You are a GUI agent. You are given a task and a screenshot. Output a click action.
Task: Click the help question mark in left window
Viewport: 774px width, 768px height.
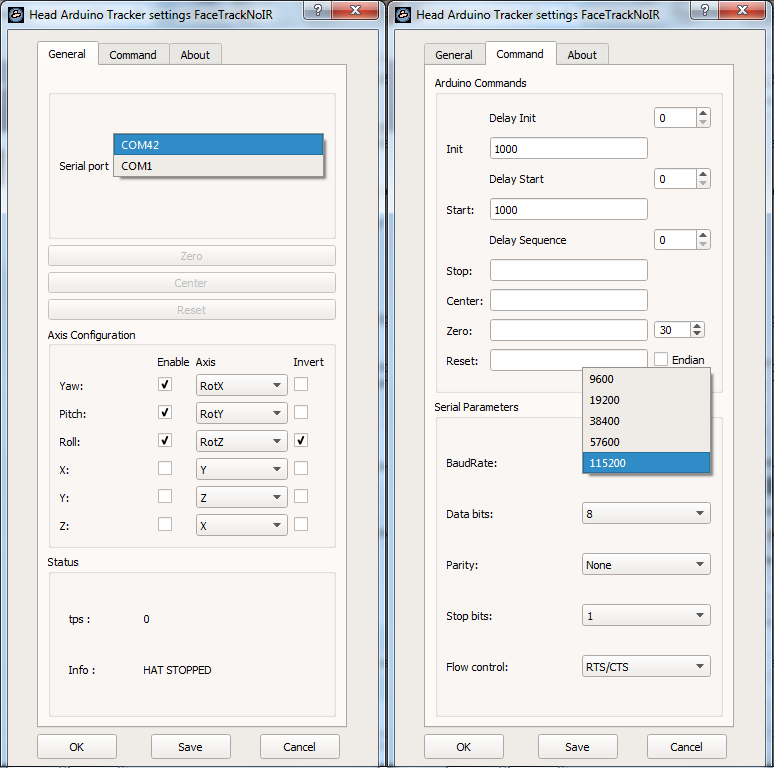click(318, 10)
